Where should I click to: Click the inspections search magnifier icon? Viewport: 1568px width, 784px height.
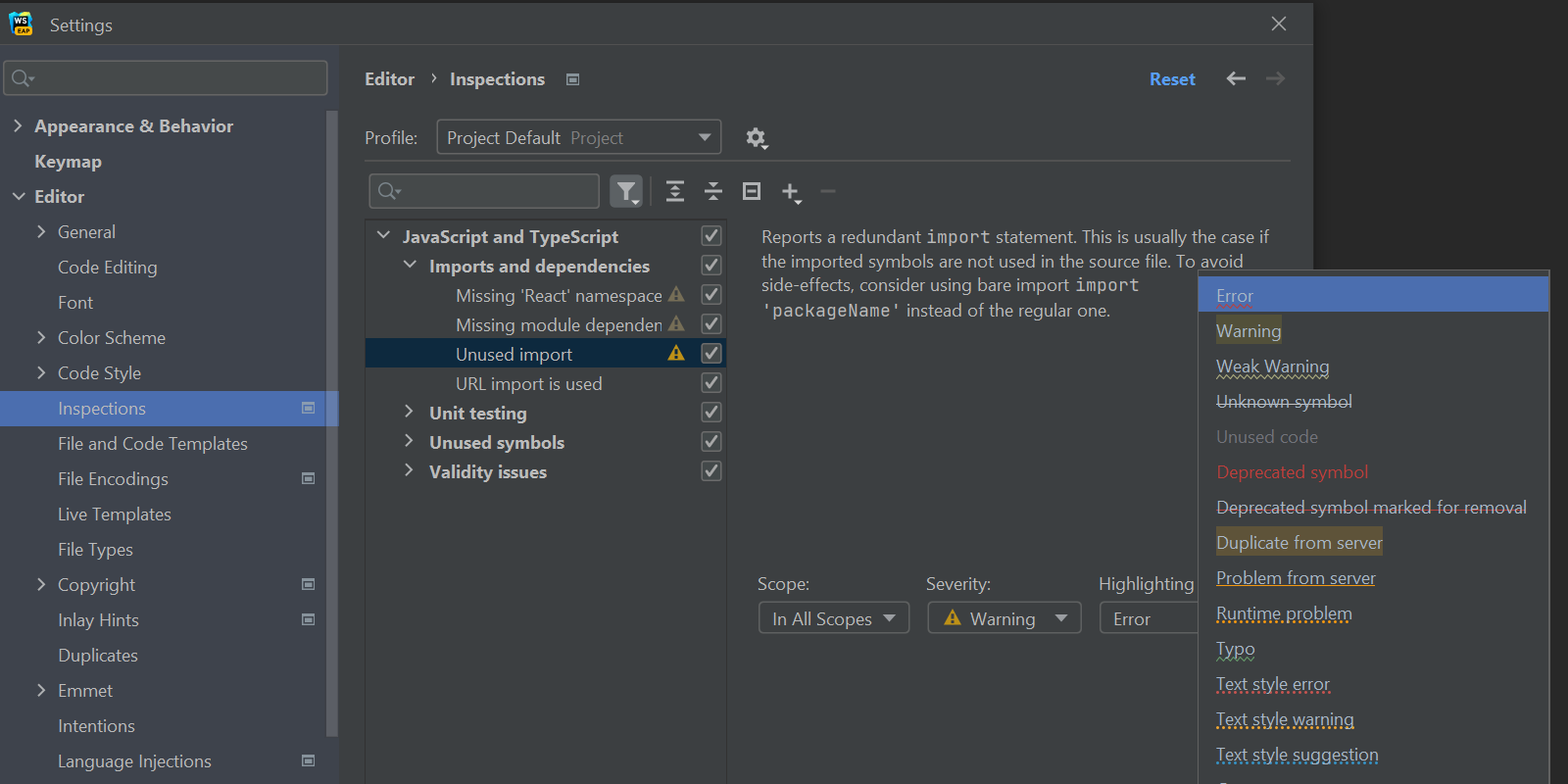pyautogui.click(x=389, y=191)
